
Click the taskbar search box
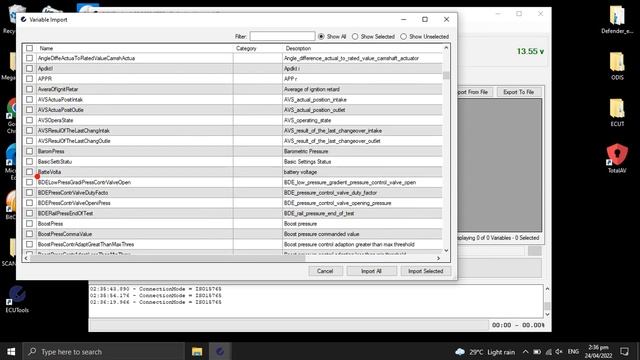pyautogui.click(x=103, y=351)
